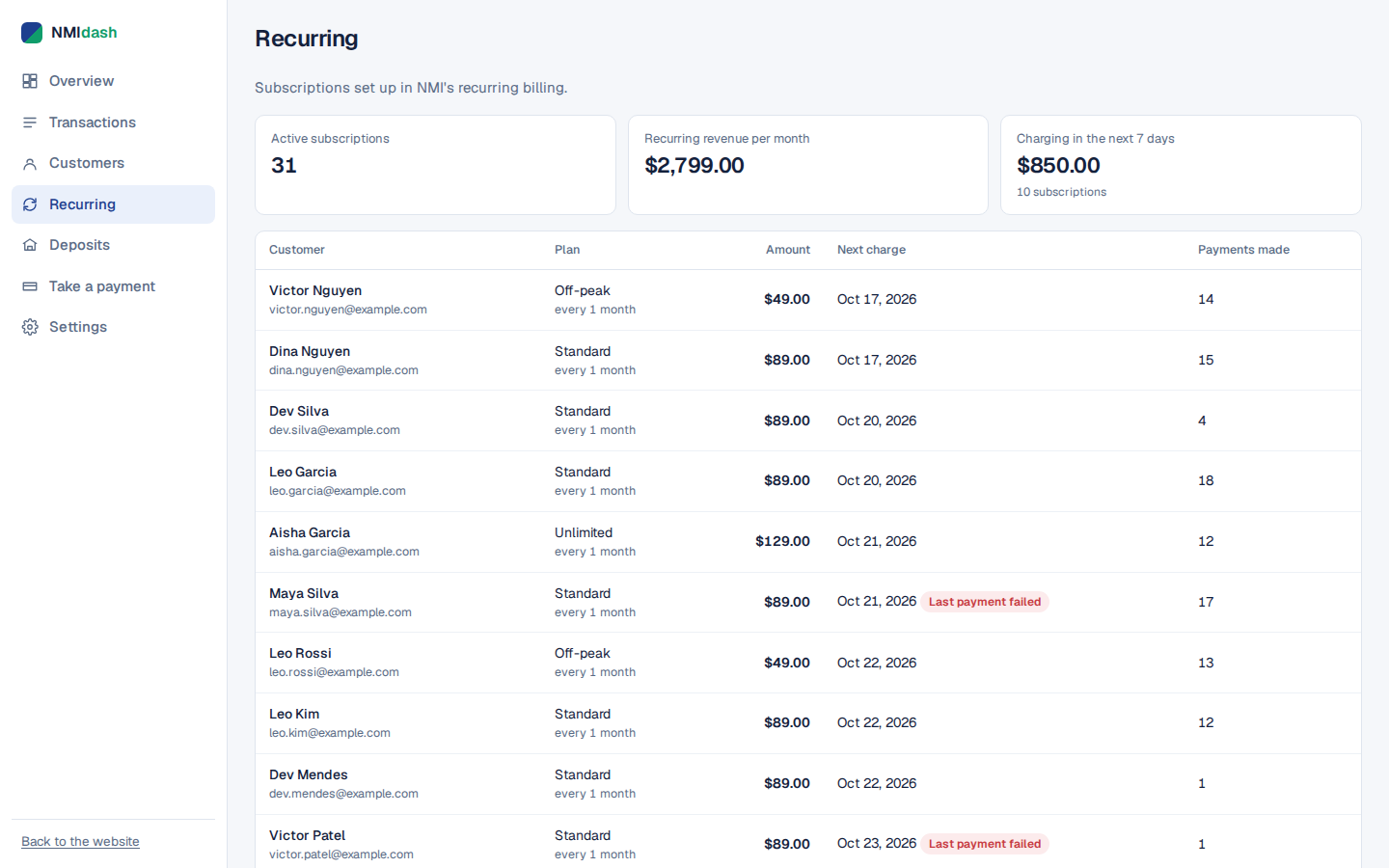The width and height of the screenshot is (1389, 868).
Task: Click the $129.00 amount
Action: click(782, 541)
